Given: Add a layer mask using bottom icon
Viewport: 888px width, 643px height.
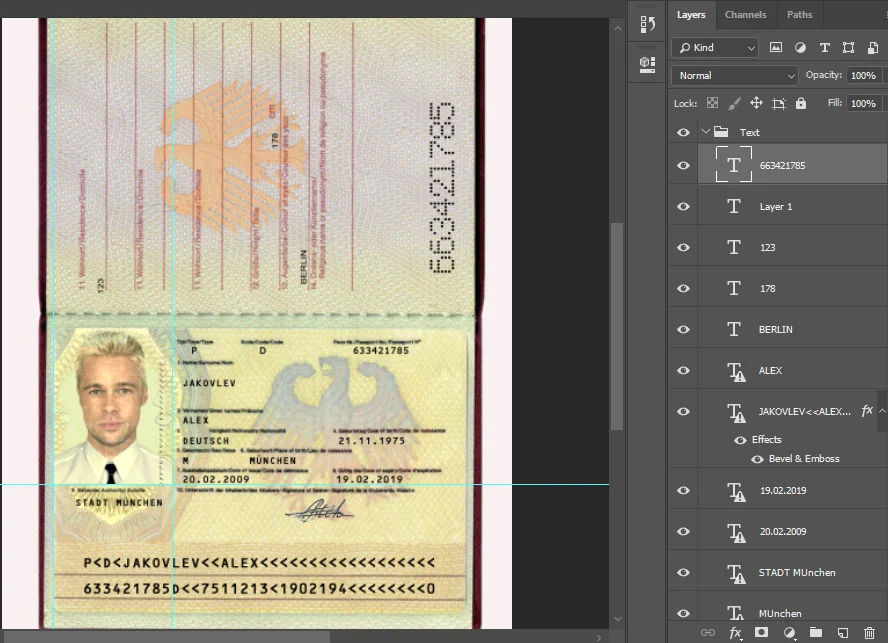Looking at the screenshot, I should pyautogui.click(x=762, y=632).
